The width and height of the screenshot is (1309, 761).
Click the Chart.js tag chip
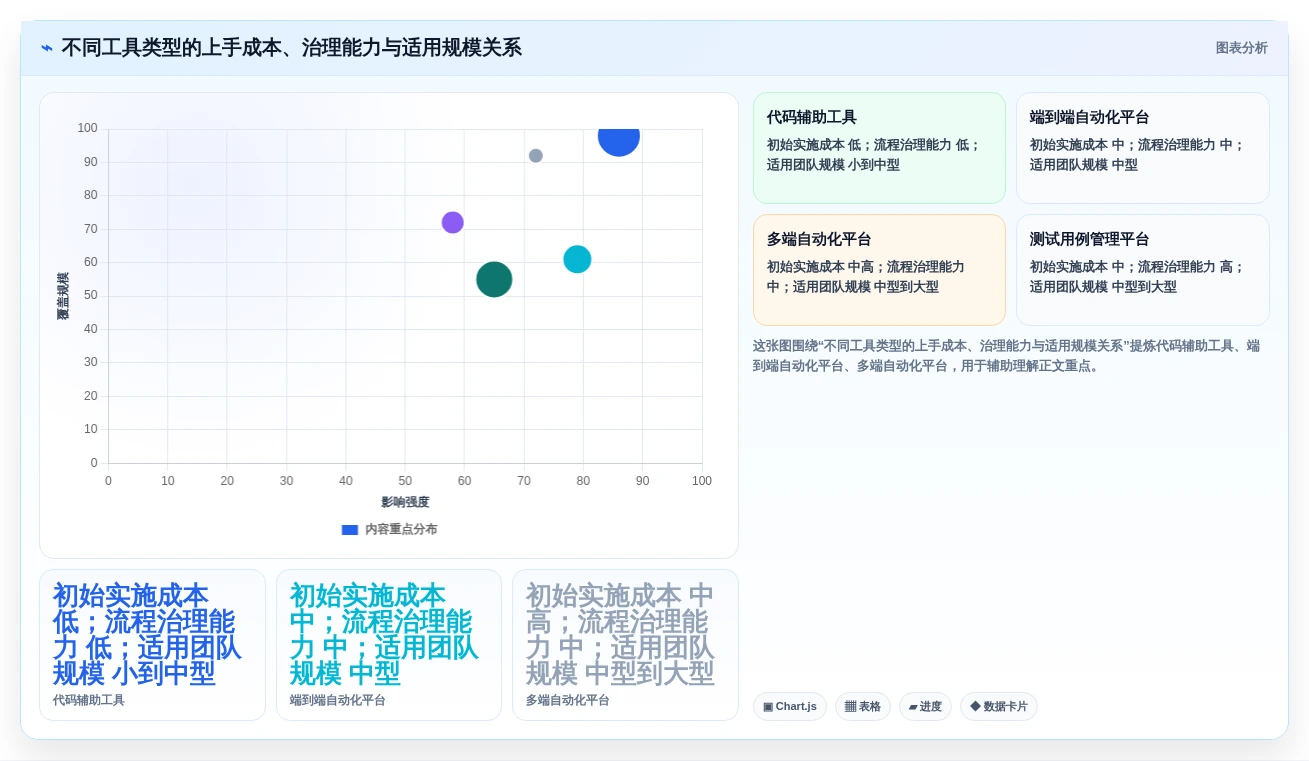click(x=790, y=706)
